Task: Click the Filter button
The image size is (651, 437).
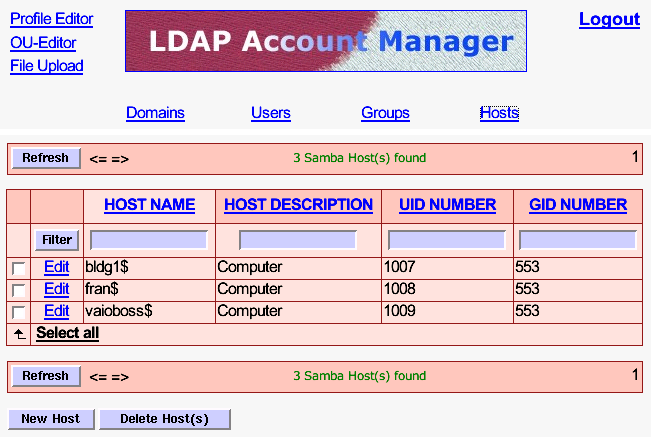Action: [57, 240]
